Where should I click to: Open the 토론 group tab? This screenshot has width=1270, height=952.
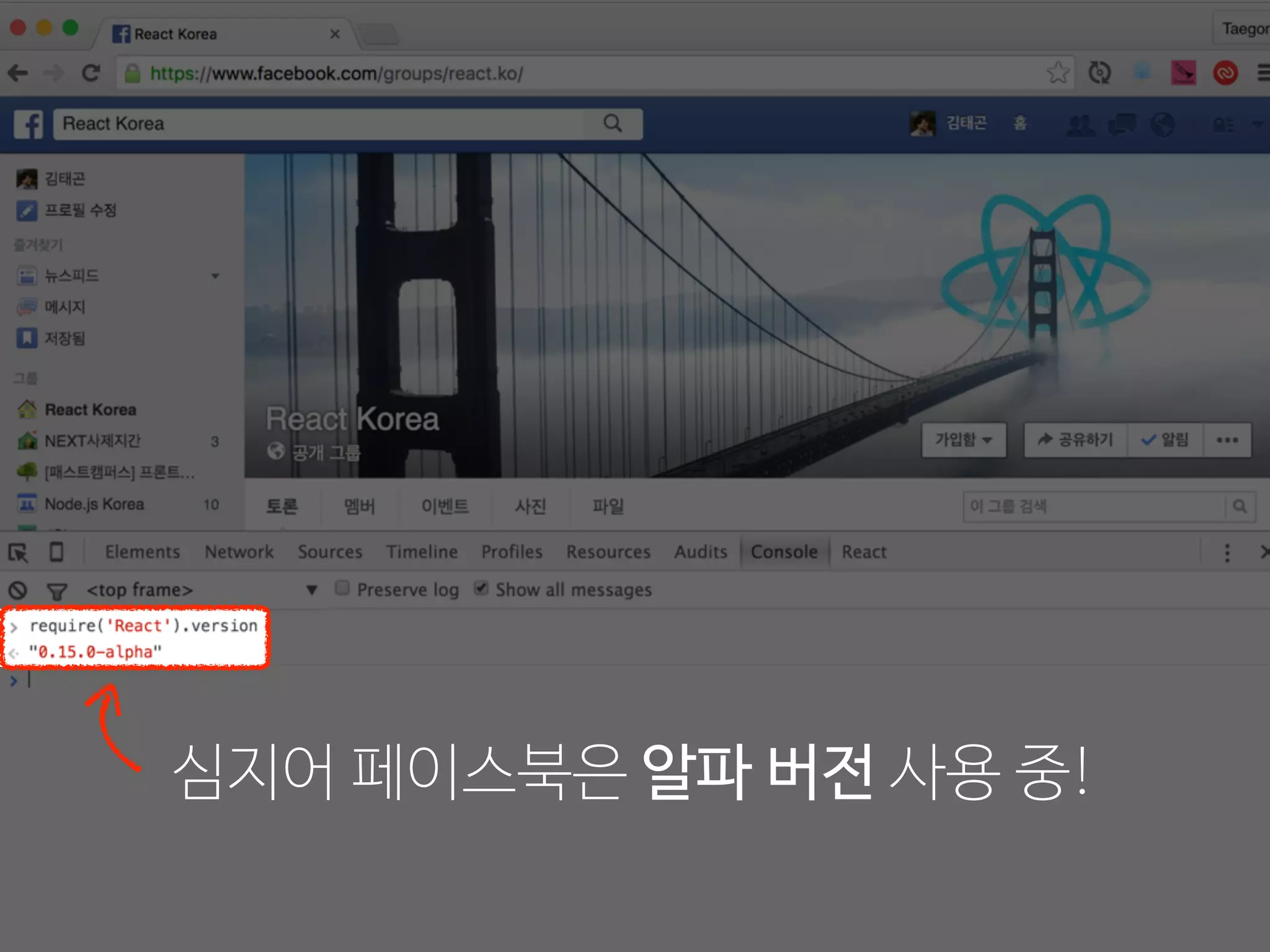(282, 506)
